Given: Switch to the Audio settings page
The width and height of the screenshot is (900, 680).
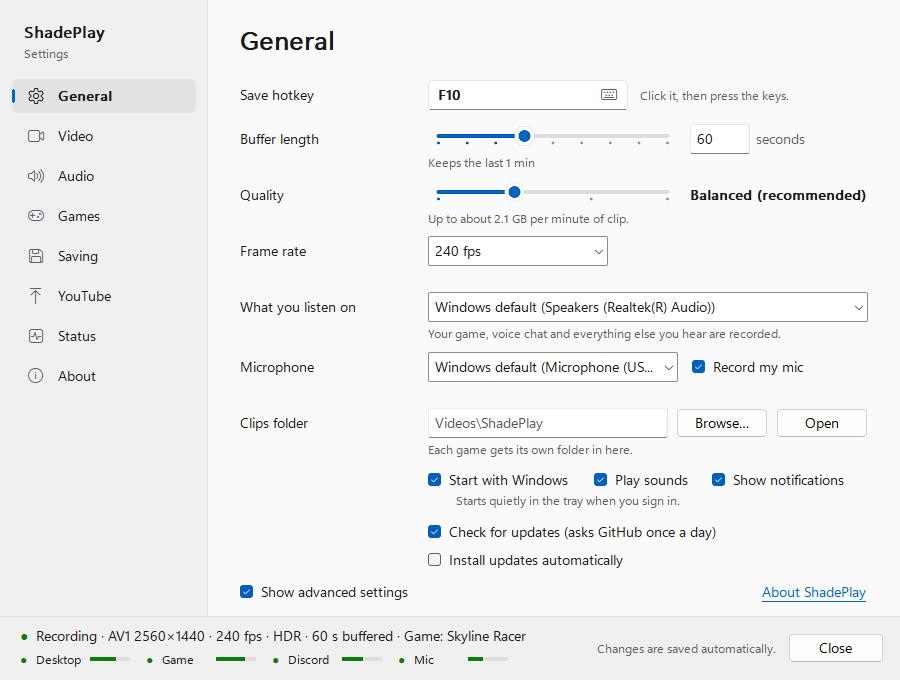Looking at the screenshot, I should tap(104, 176).
